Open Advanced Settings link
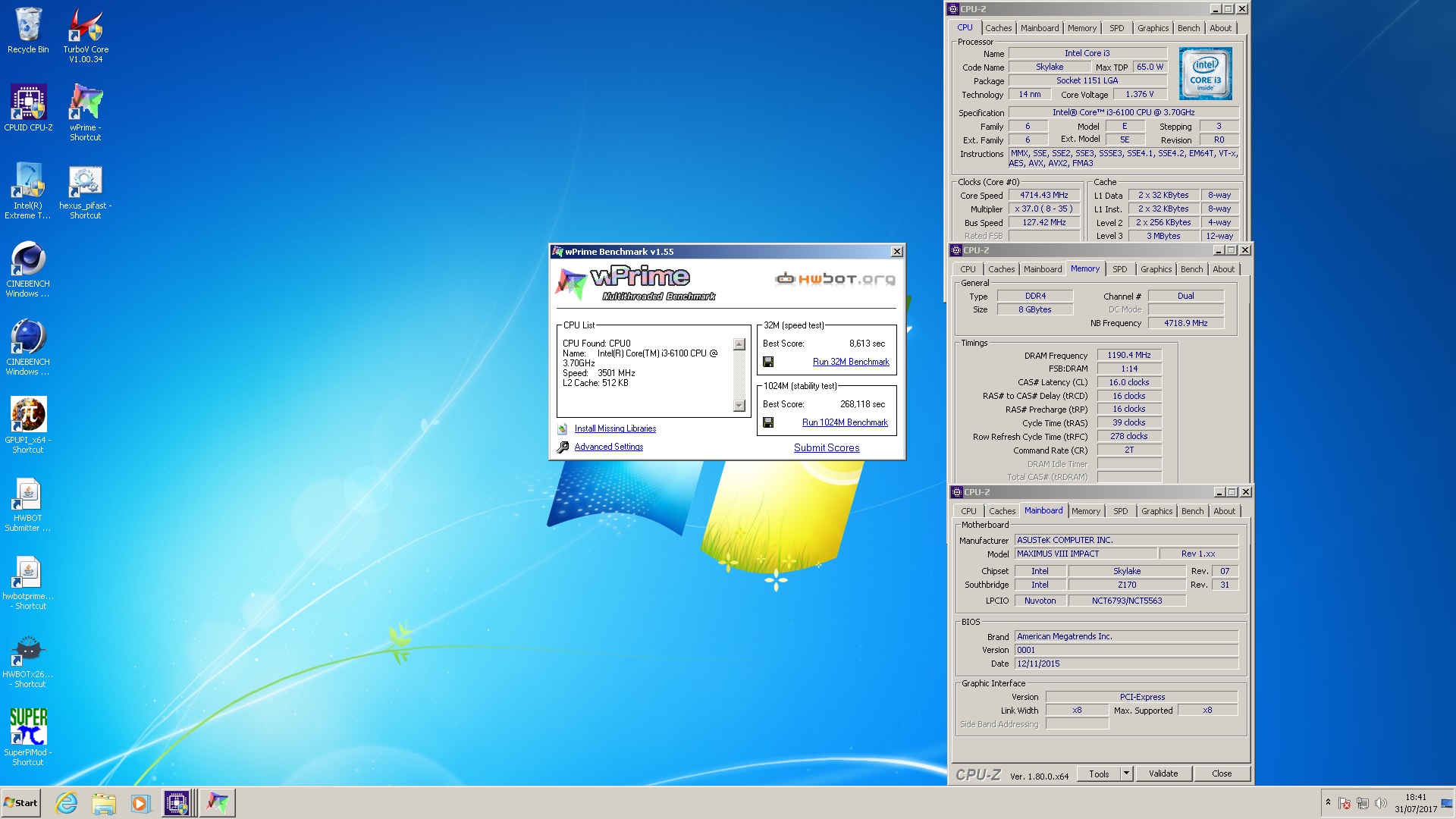 click(608, 447)
